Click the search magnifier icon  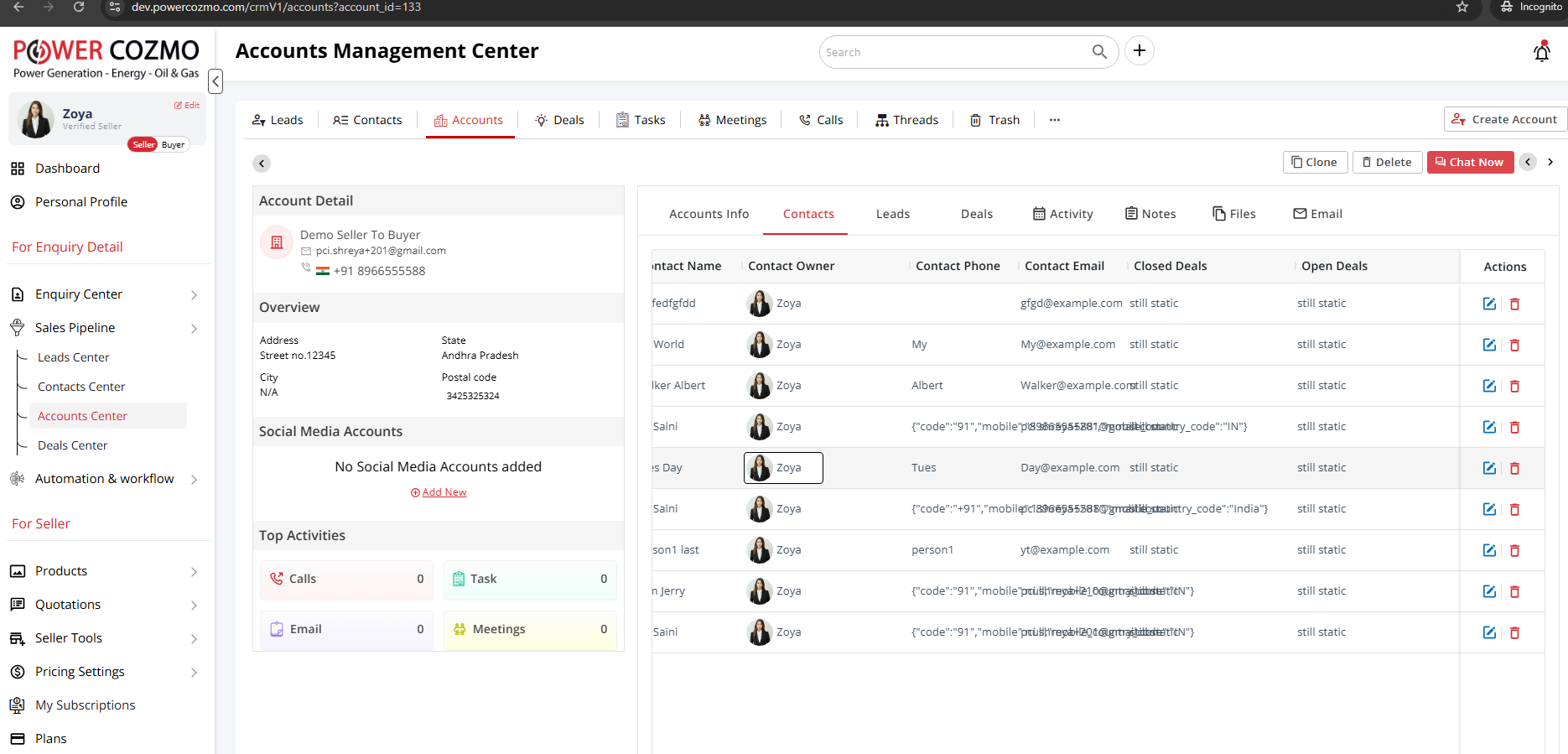coord(1099,52)
